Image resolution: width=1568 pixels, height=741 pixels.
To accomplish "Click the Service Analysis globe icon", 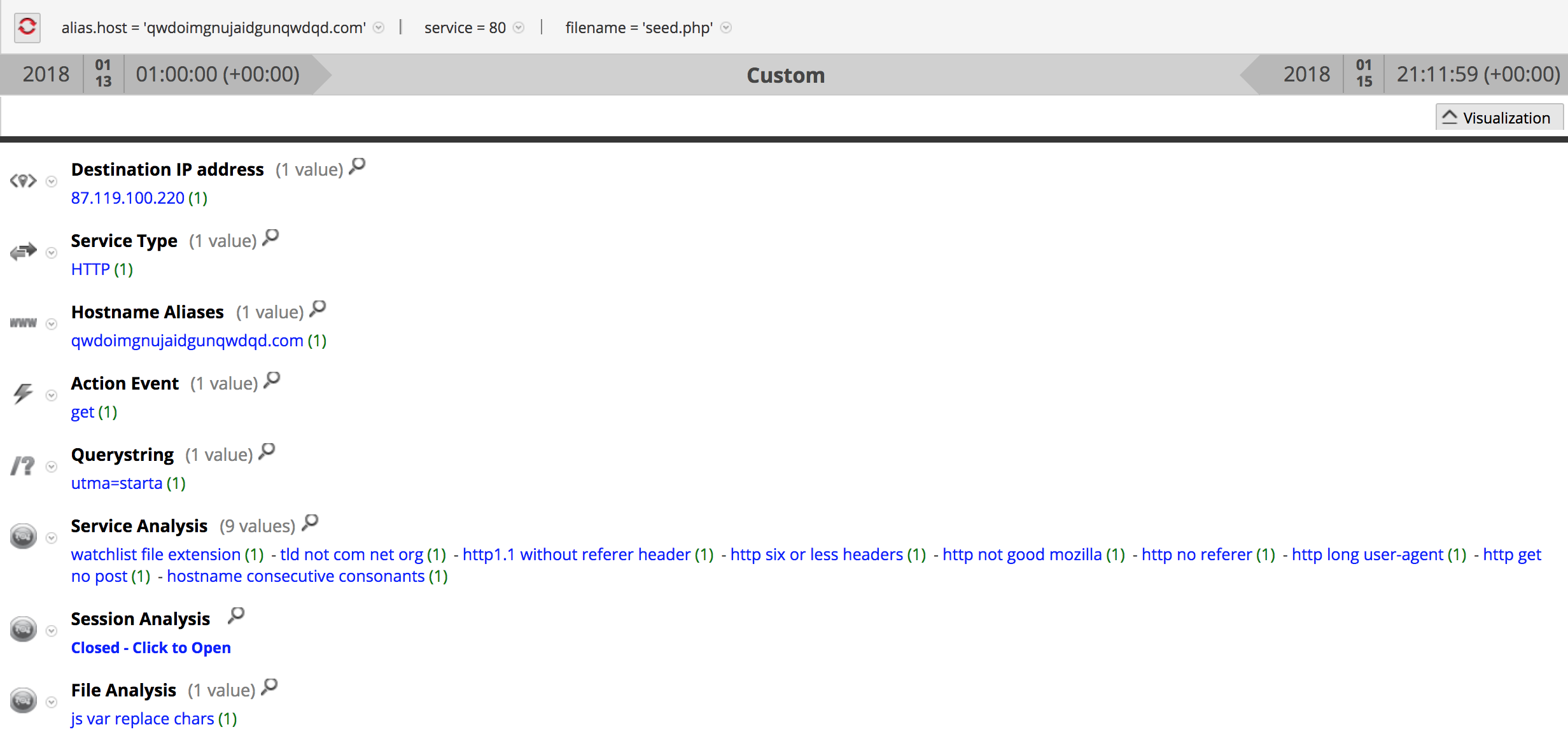I will click(x=23, y=537).
